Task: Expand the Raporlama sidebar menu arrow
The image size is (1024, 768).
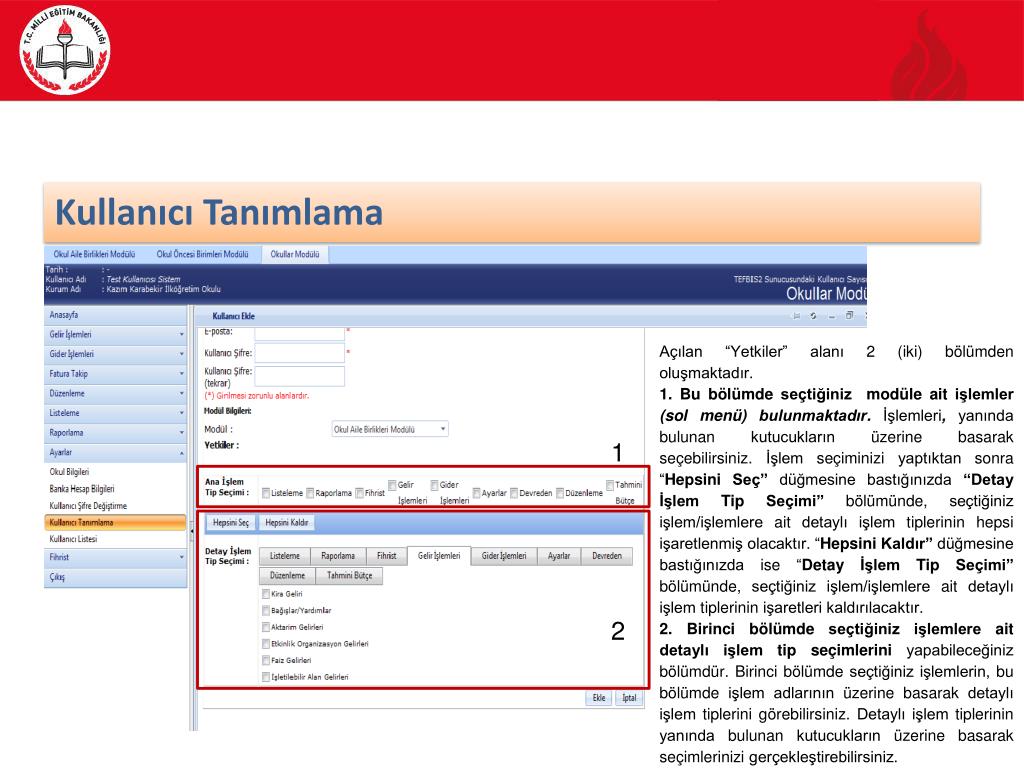Action: [x=182, y=433]
